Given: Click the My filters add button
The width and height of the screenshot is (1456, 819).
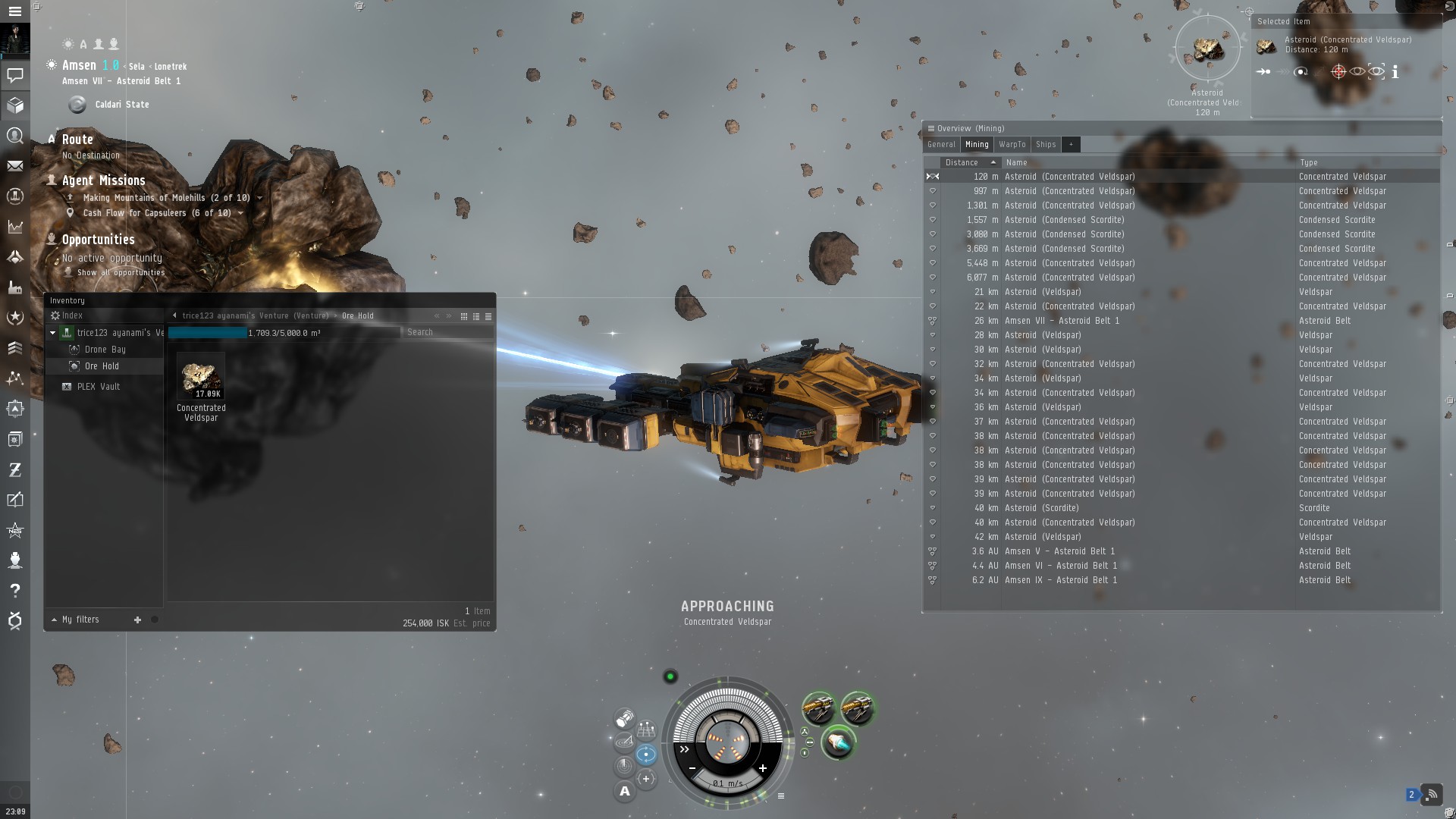Looking at the screenshot, I should (137, 619).
